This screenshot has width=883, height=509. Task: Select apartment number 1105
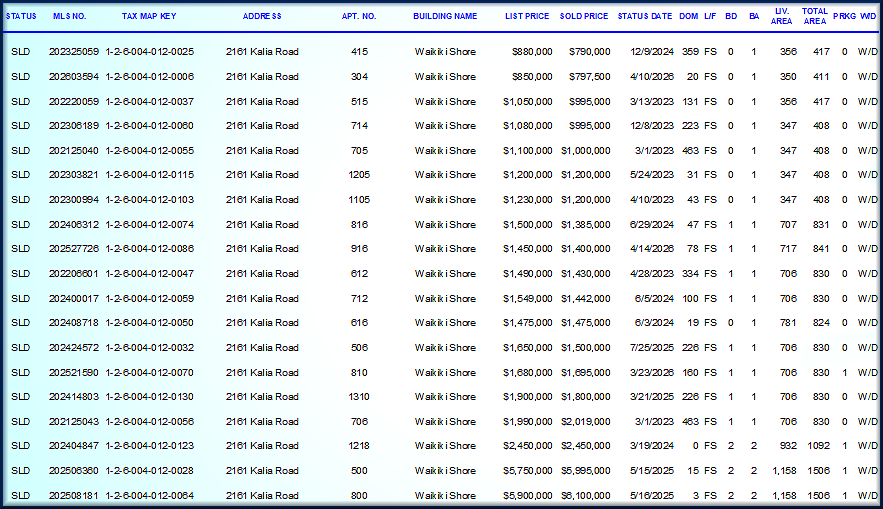pos(359,200)
